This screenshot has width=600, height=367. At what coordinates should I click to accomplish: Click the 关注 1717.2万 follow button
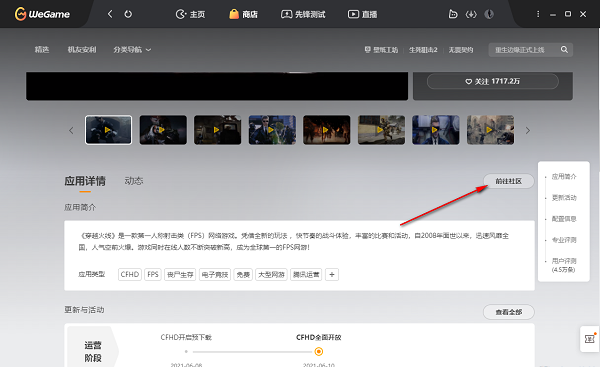coord(492,82)
